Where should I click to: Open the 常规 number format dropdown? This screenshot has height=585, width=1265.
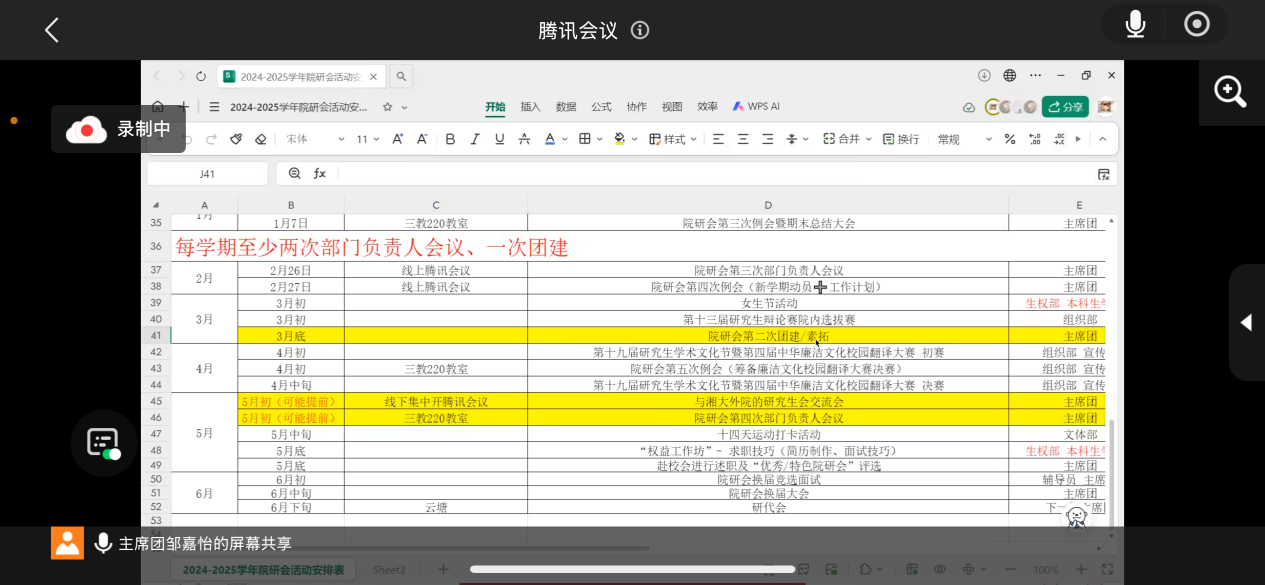point(964,139)
